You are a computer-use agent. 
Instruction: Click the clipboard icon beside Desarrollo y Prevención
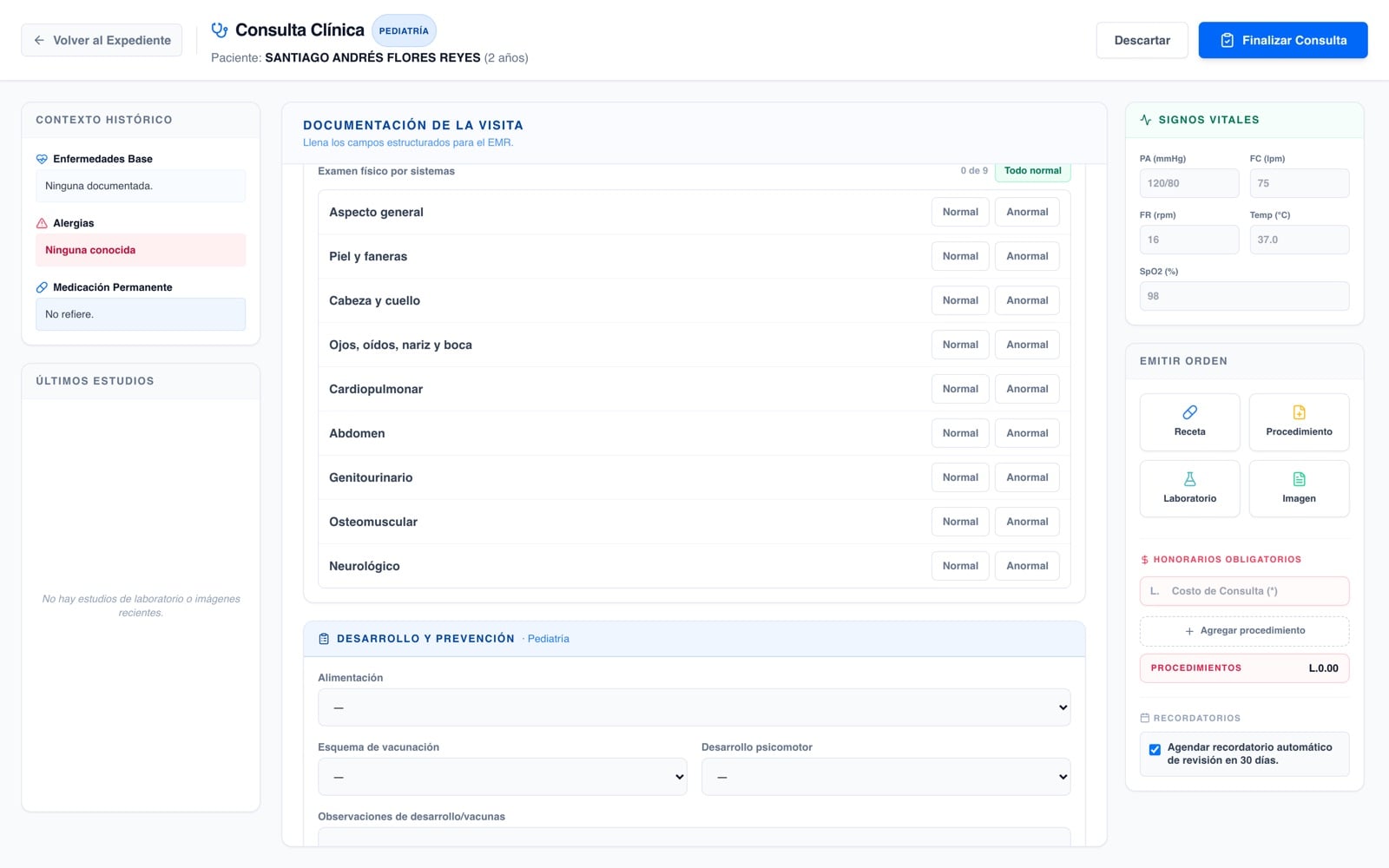[324, 639]
